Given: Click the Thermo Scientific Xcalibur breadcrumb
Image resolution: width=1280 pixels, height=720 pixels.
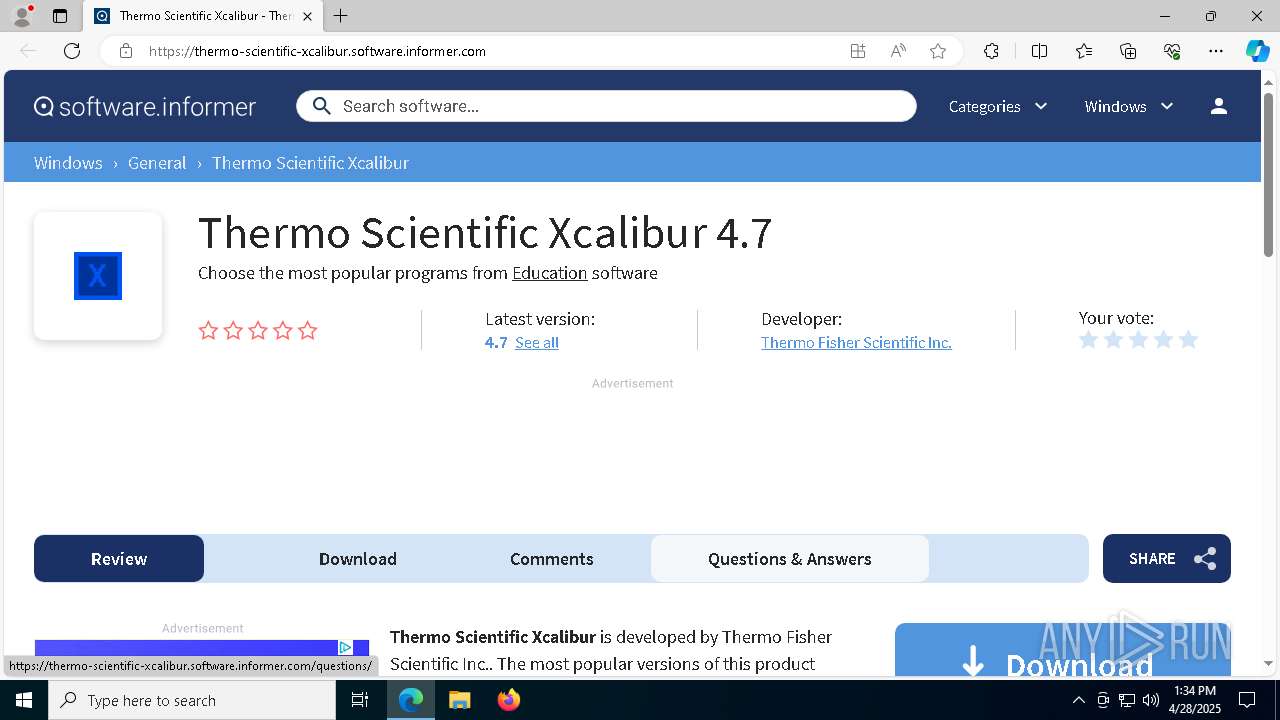Looking at the screenshot, I should 310,163.
